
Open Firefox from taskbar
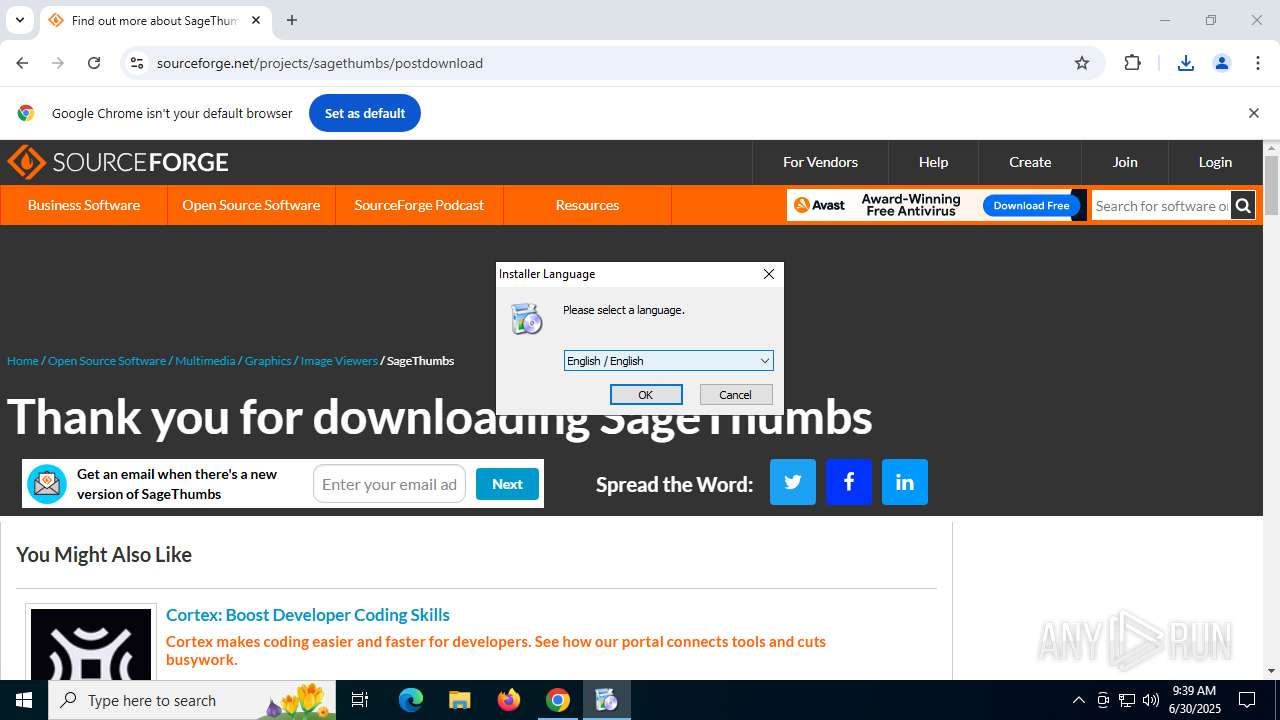(509, 700)
